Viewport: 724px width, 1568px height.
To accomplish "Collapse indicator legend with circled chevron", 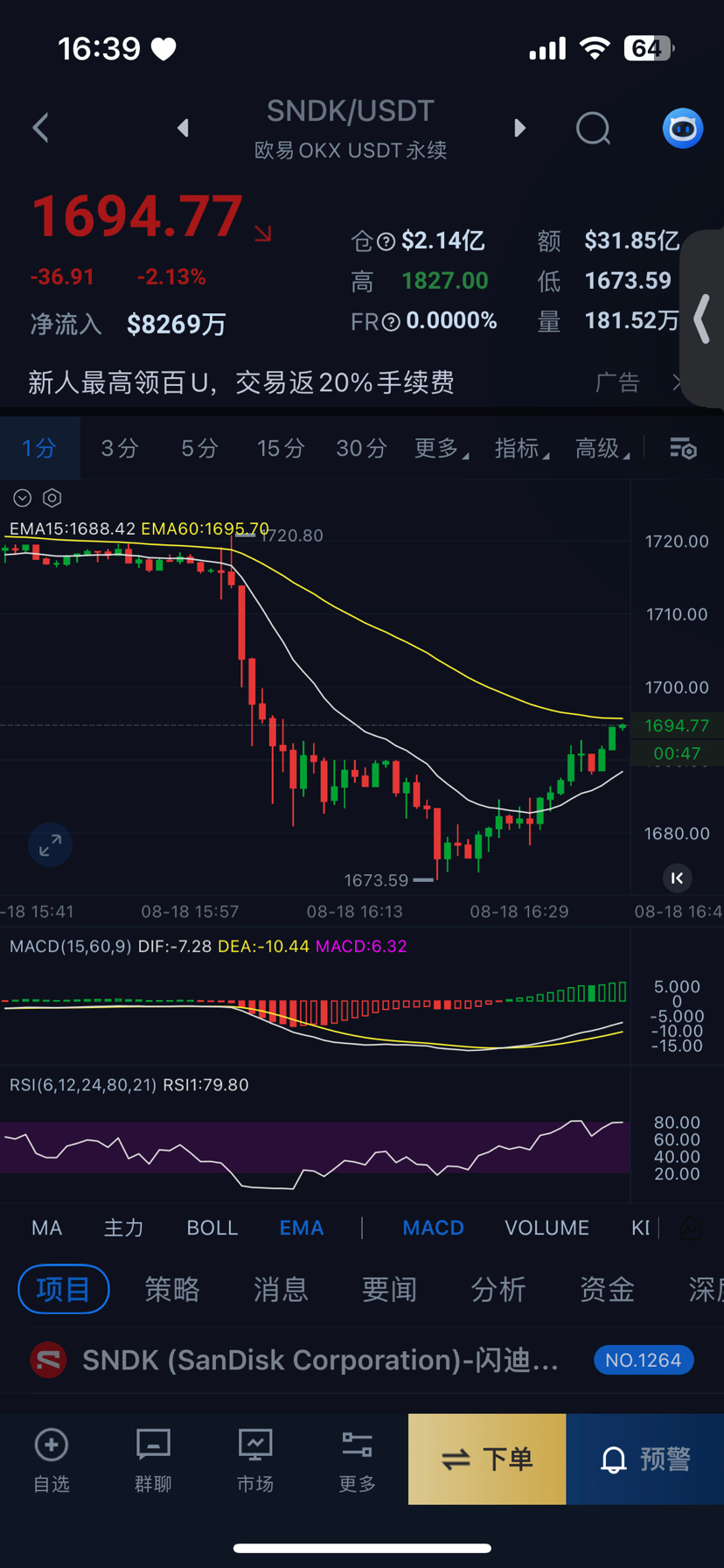I will (x=23, y=498).
